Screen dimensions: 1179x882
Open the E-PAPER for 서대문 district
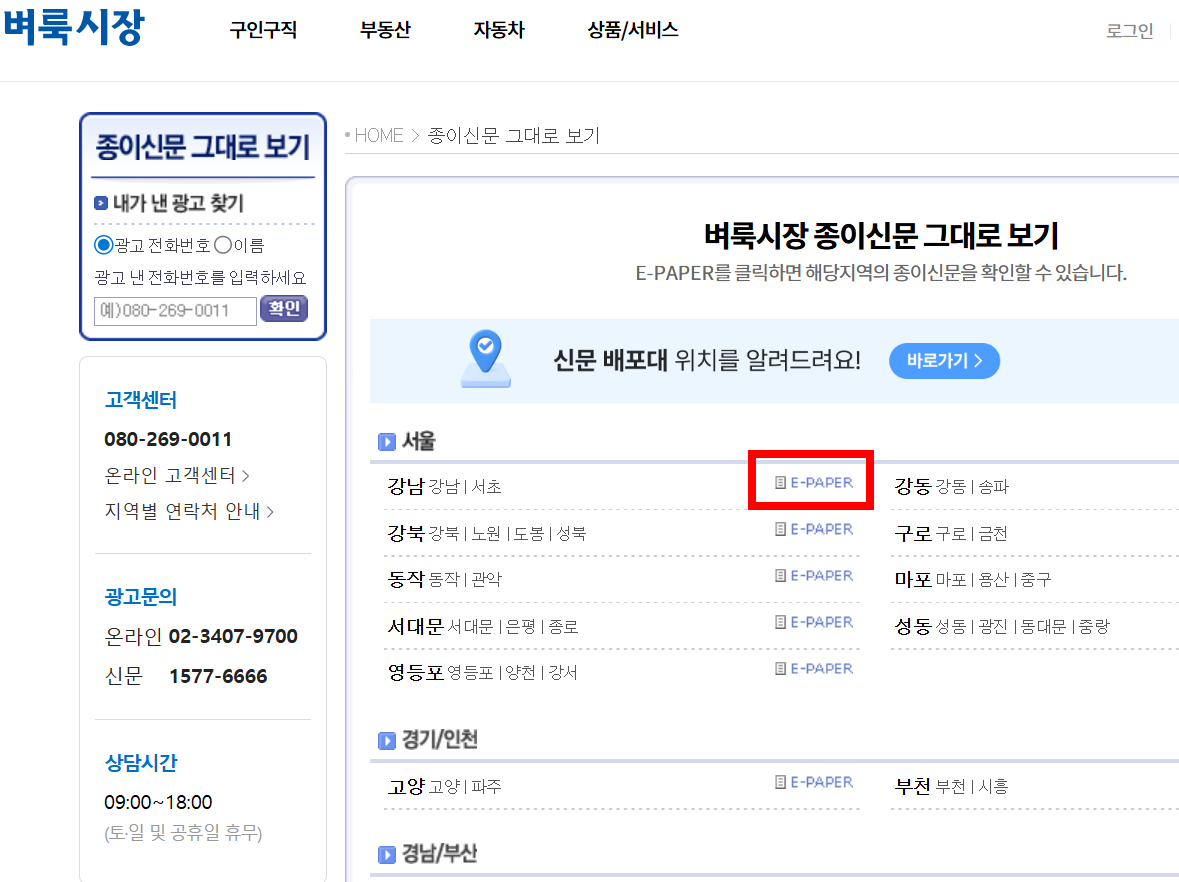click(x=816, y=621)
